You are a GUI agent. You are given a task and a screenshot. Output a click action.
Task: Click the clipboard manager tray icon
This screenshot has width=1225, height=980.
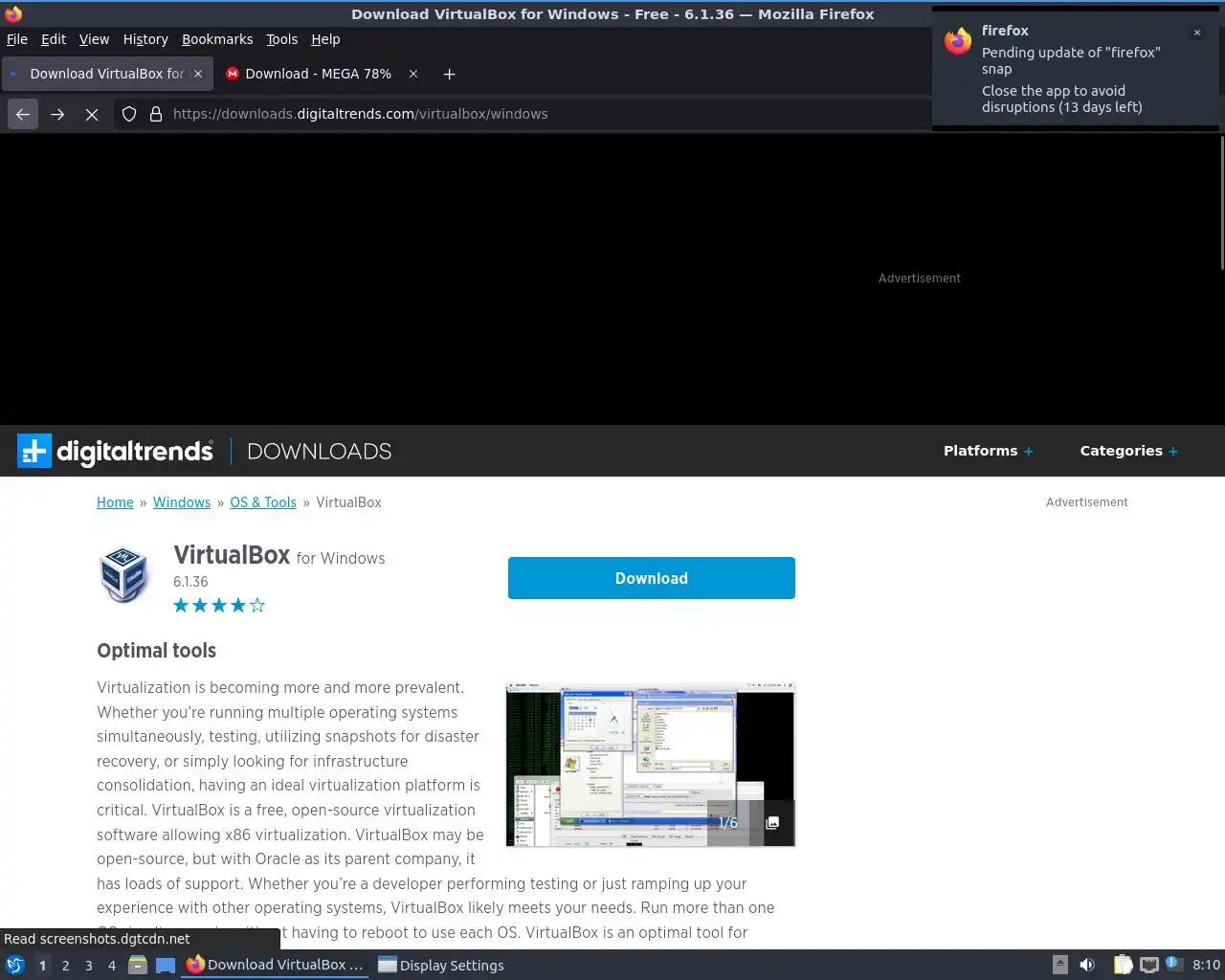tap(1123, 965)
